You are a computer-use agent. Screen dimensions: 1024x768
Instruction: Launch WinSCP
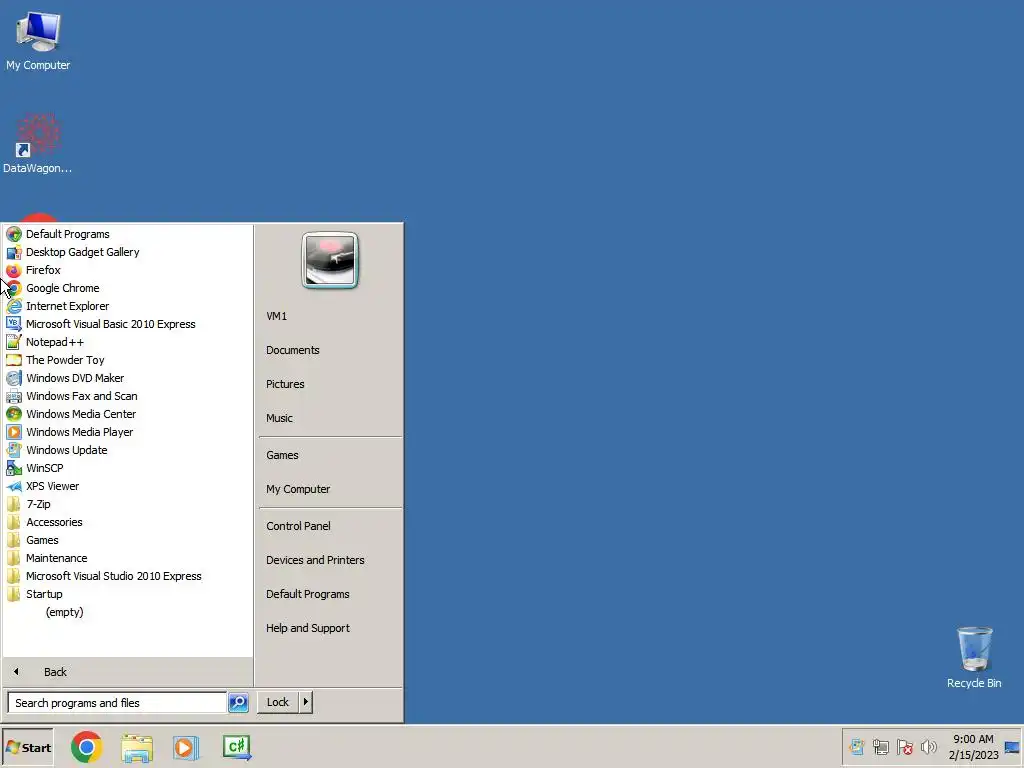tap(127, 468)
